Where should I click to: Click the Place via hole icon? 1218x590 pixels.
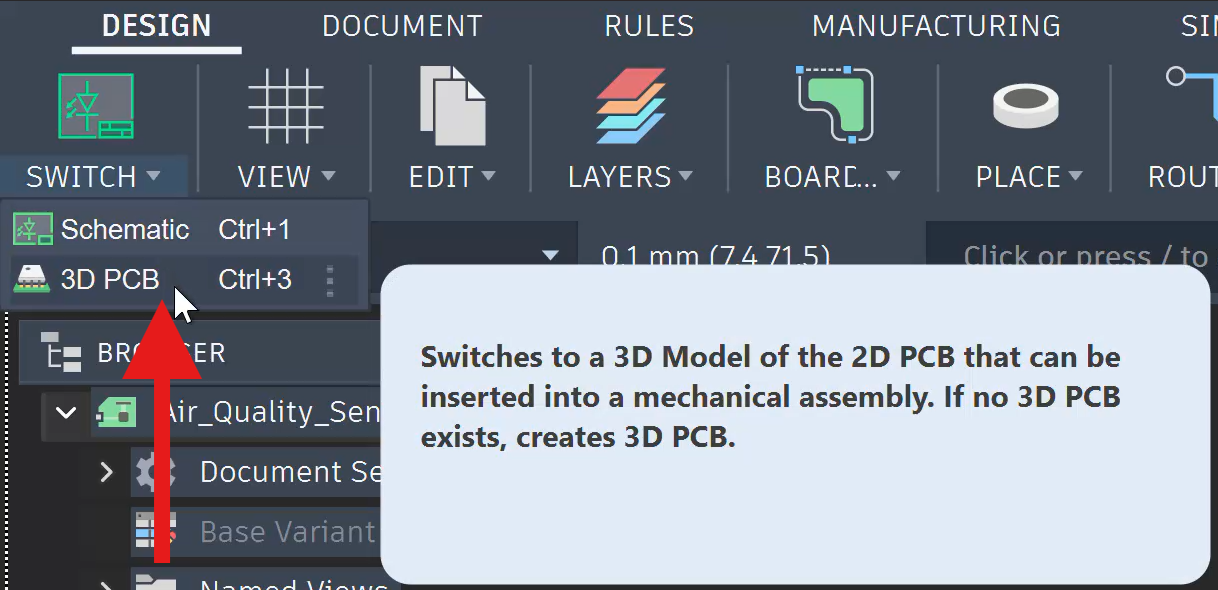pyautogui.click(x=1026, y=106)
